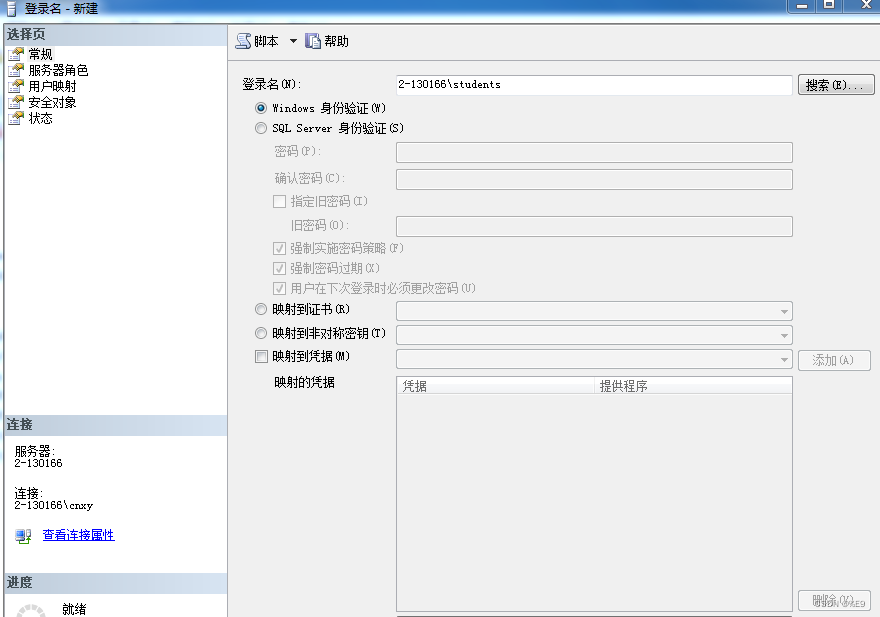Click the 脚本 label in the toolbar
Image resolution: width=880 pixels, height=617 pixels.
pyautogui.click(x=266, y=41)
